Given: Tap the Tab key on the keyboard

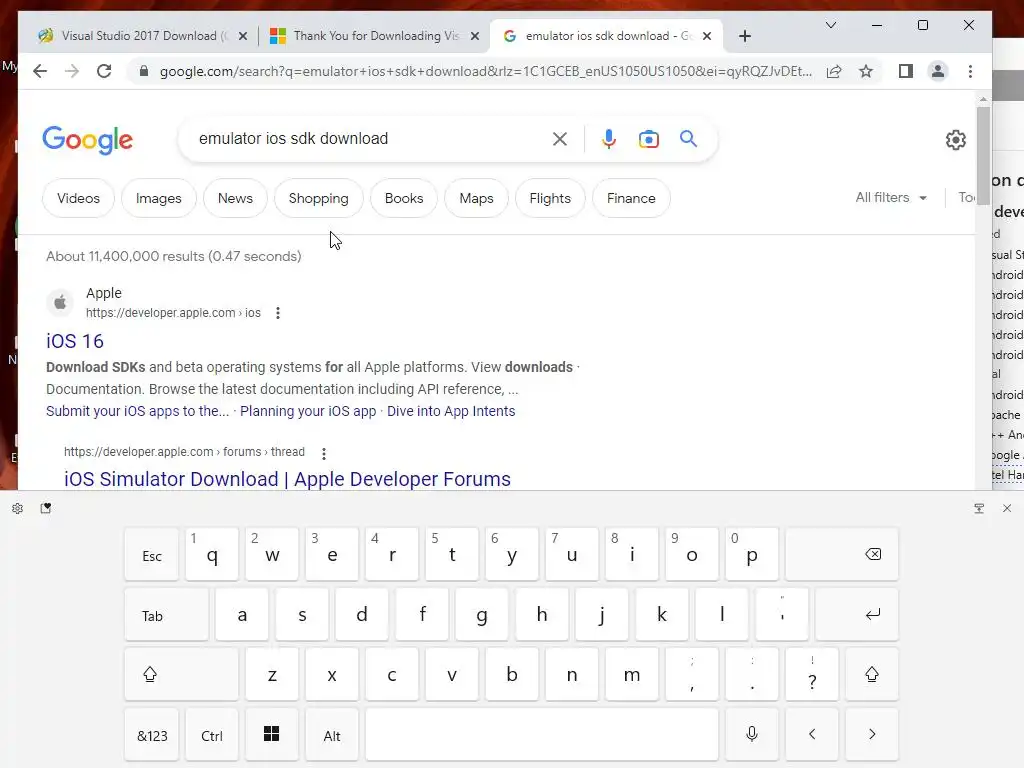Looking at the screenshot, I should click(167, 615).
